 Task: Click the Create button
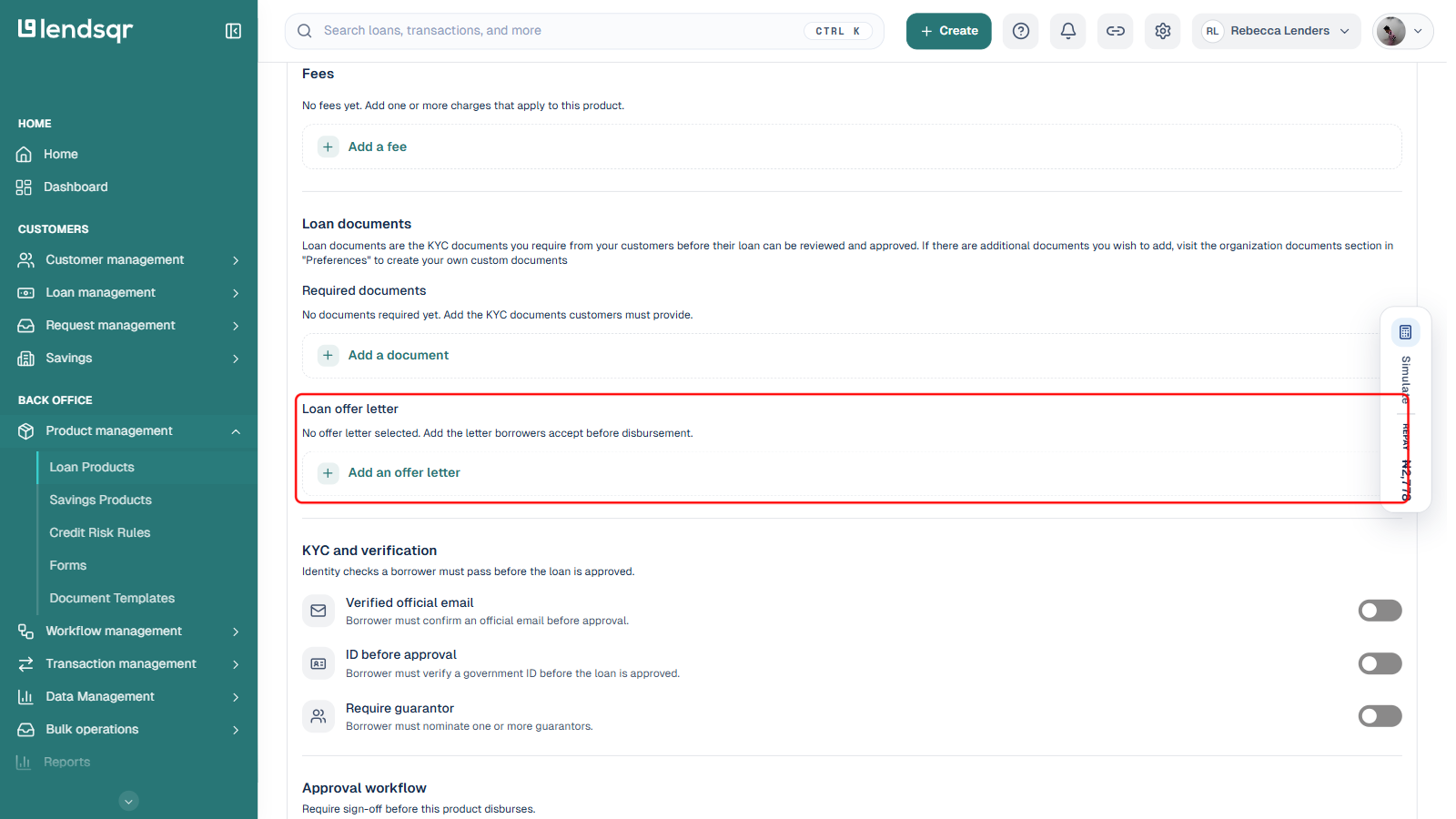[948, 31]
